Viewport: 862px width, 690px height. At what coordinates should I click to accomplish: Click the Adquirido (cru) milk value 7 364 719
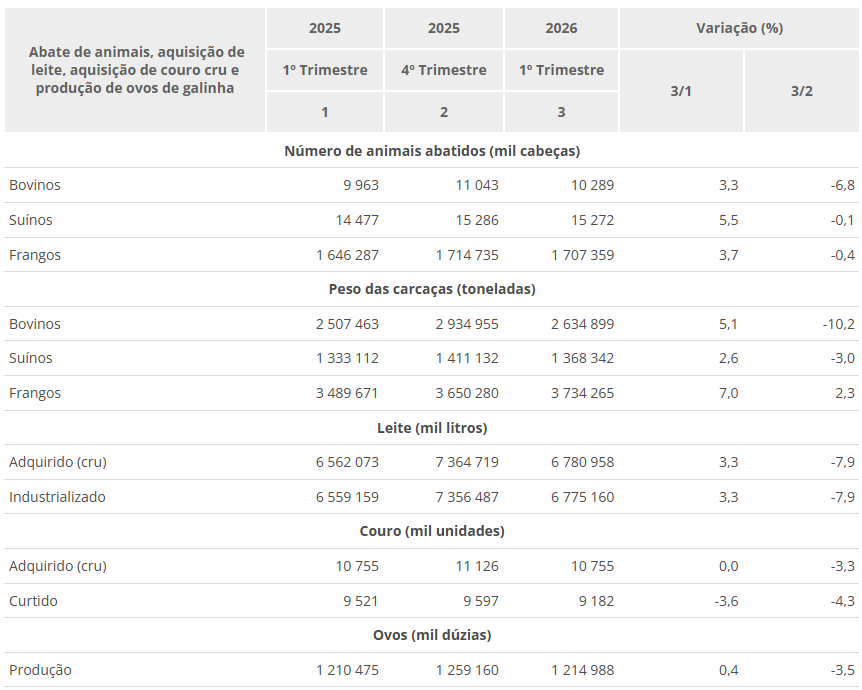[x=467, y=462]
